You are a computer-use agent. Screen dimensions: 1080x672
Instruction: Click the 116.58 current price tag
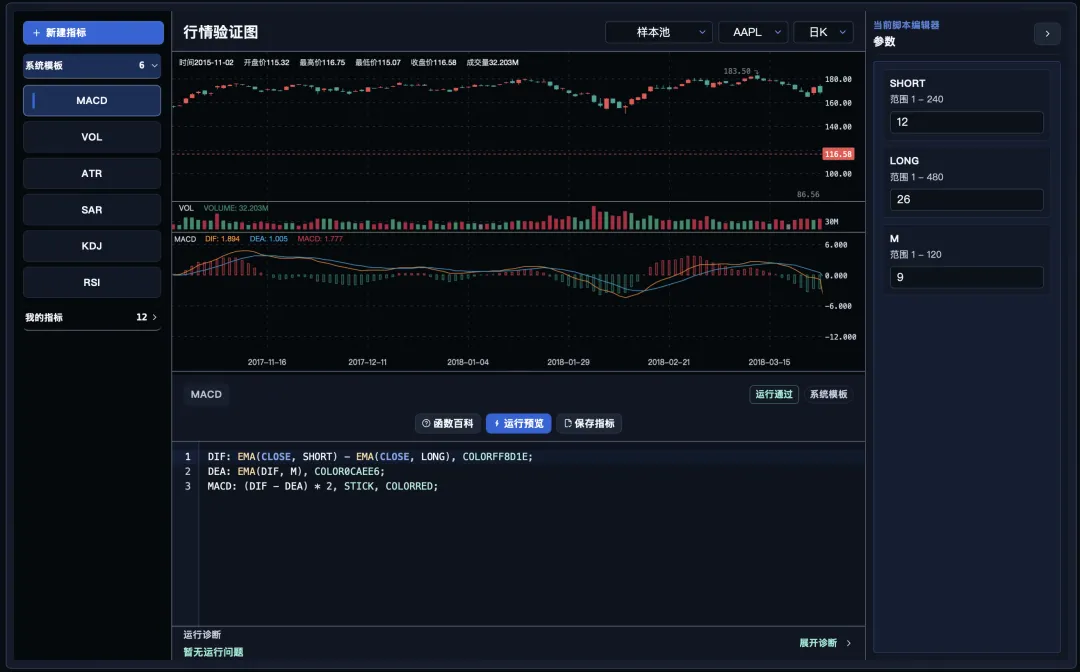838,154
